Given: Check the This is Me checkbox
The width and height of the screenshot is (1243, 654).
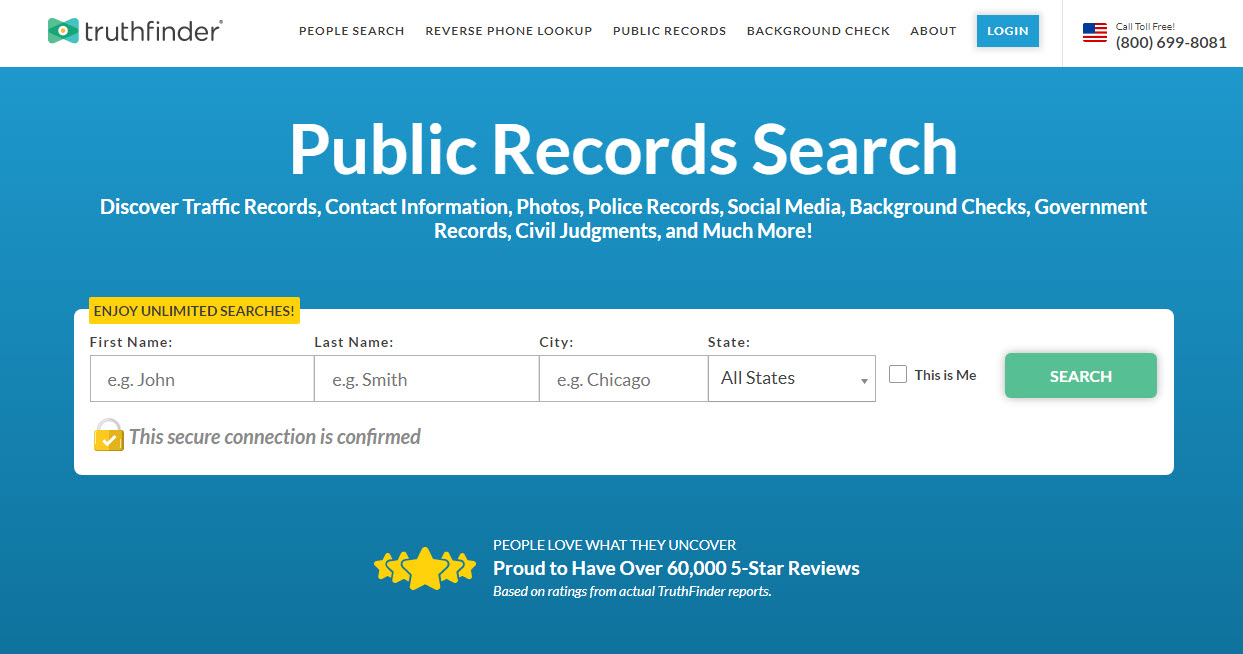Looking at the screenshot, I should [x=898, y=374].
